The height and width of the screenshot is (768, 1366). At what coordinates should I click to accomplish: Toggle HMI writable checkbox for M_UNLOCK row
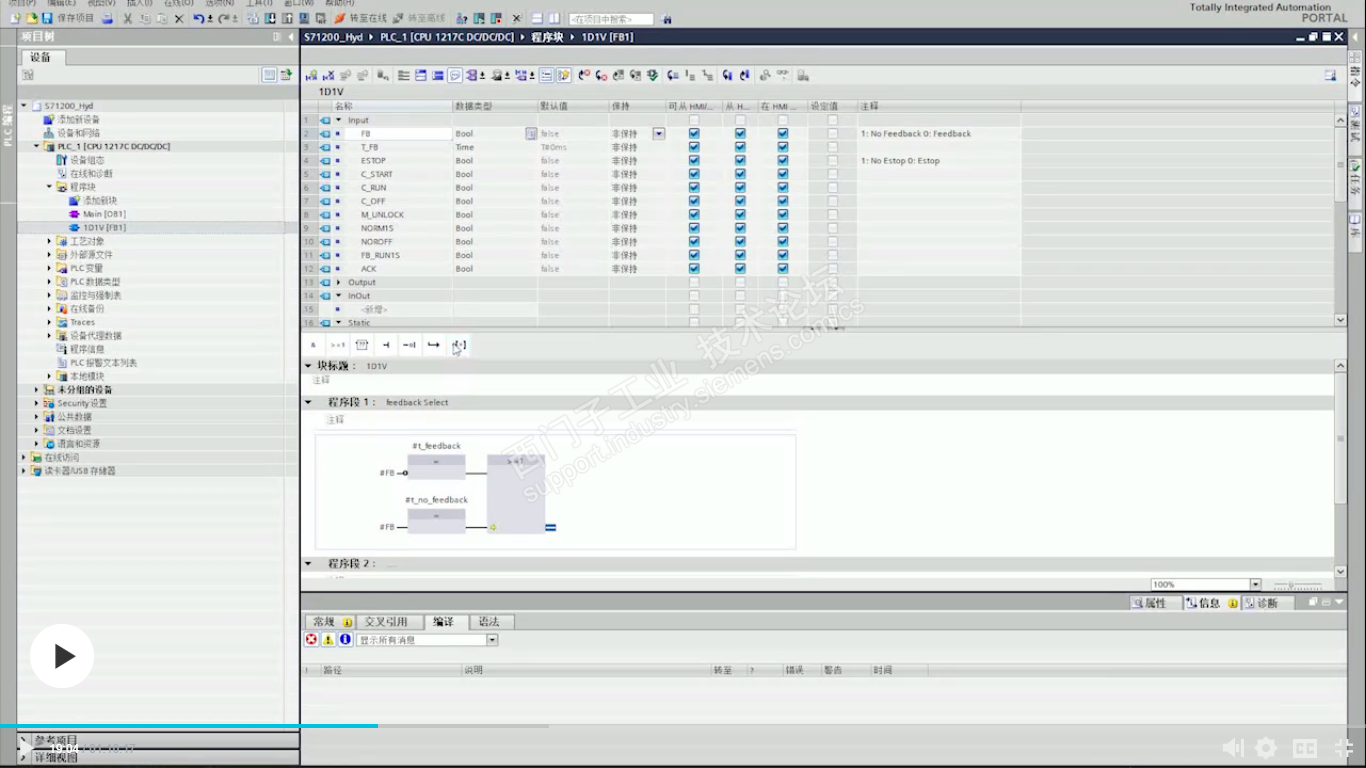pos(740,214)
